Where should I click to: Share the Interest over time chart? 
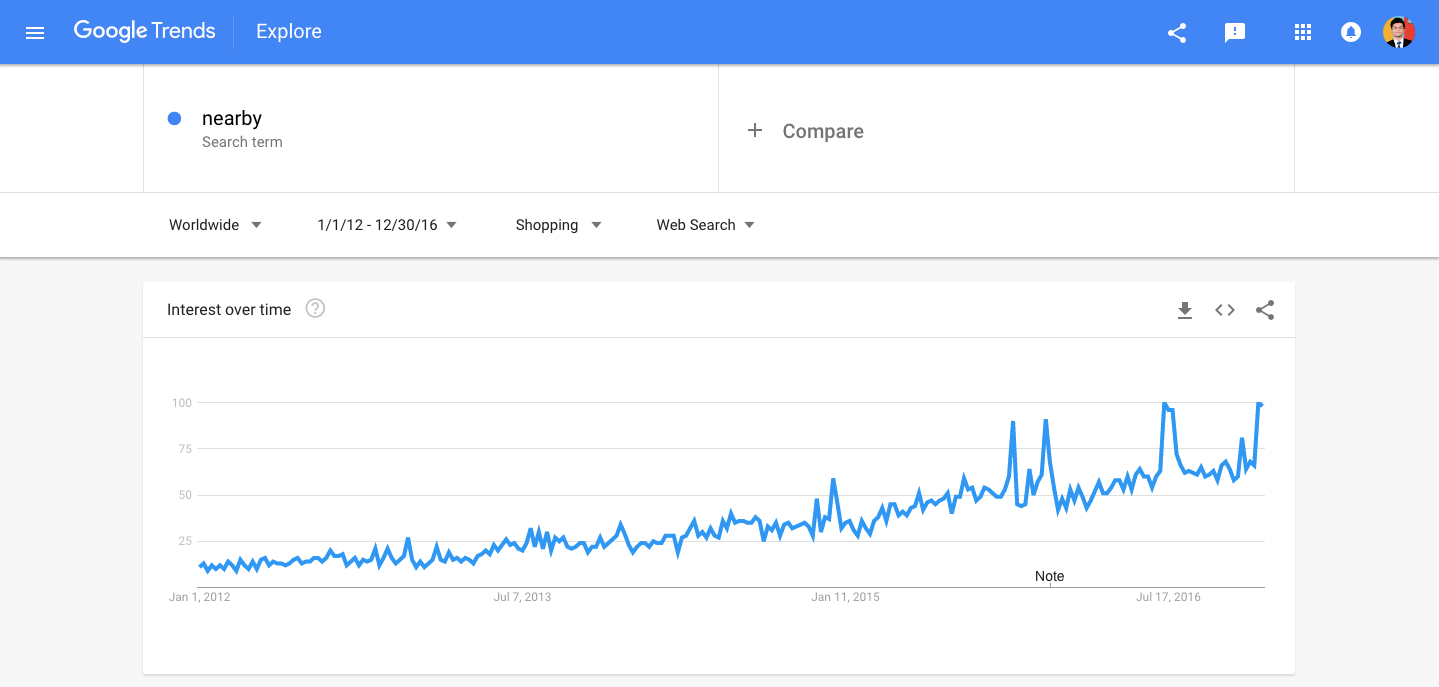point(1265,310)
